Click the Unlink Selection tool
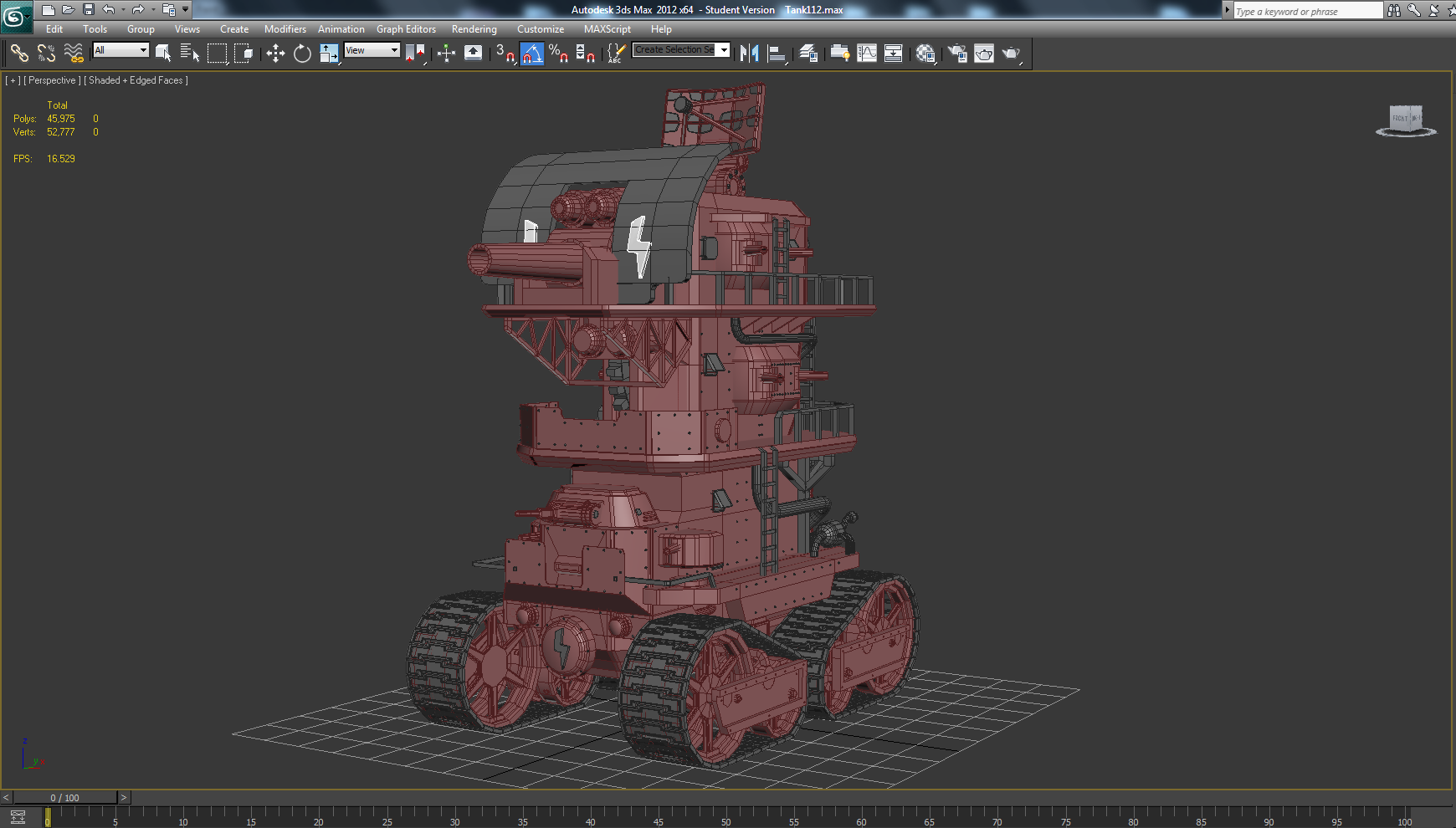The height and width of the screenshot is (828, 1456). (x=46, y=54)
